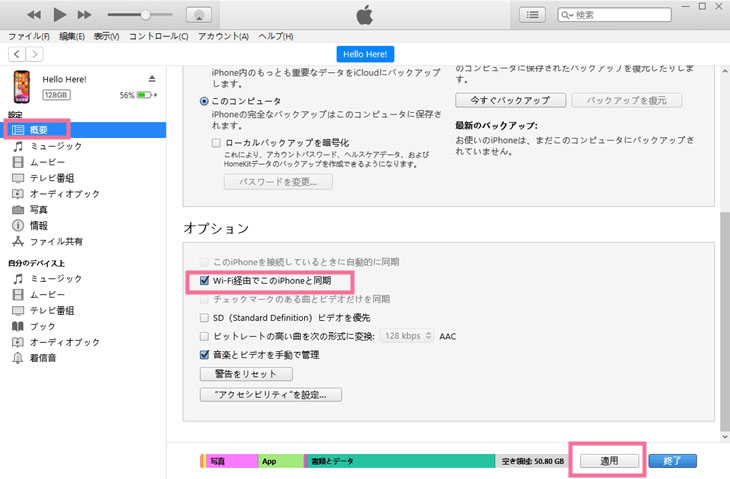Select the このコンピュータ radio button
This screenshot has height=479, width=730.
point(204,101)
